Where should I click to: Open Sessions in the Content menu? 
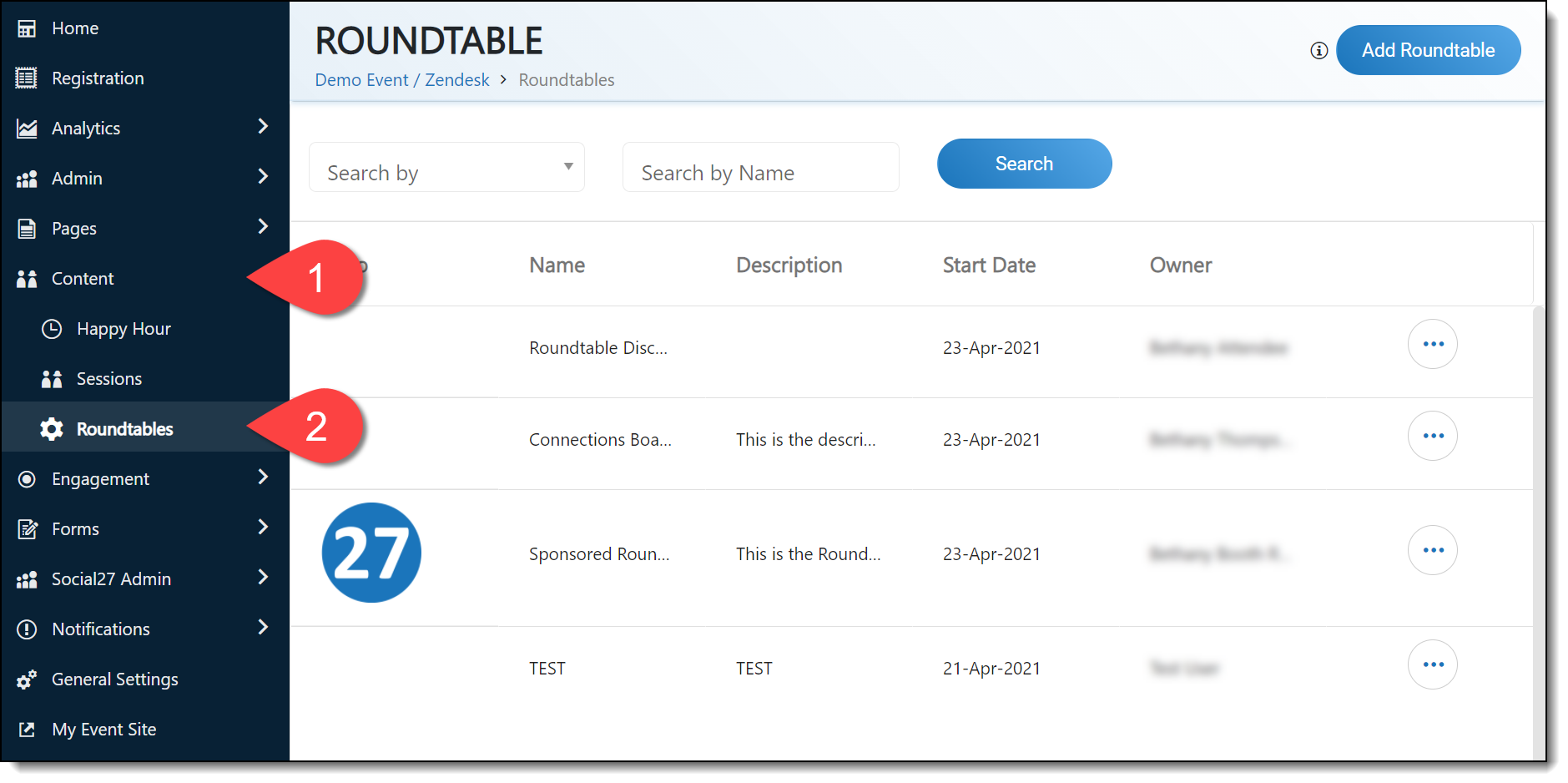108,379
